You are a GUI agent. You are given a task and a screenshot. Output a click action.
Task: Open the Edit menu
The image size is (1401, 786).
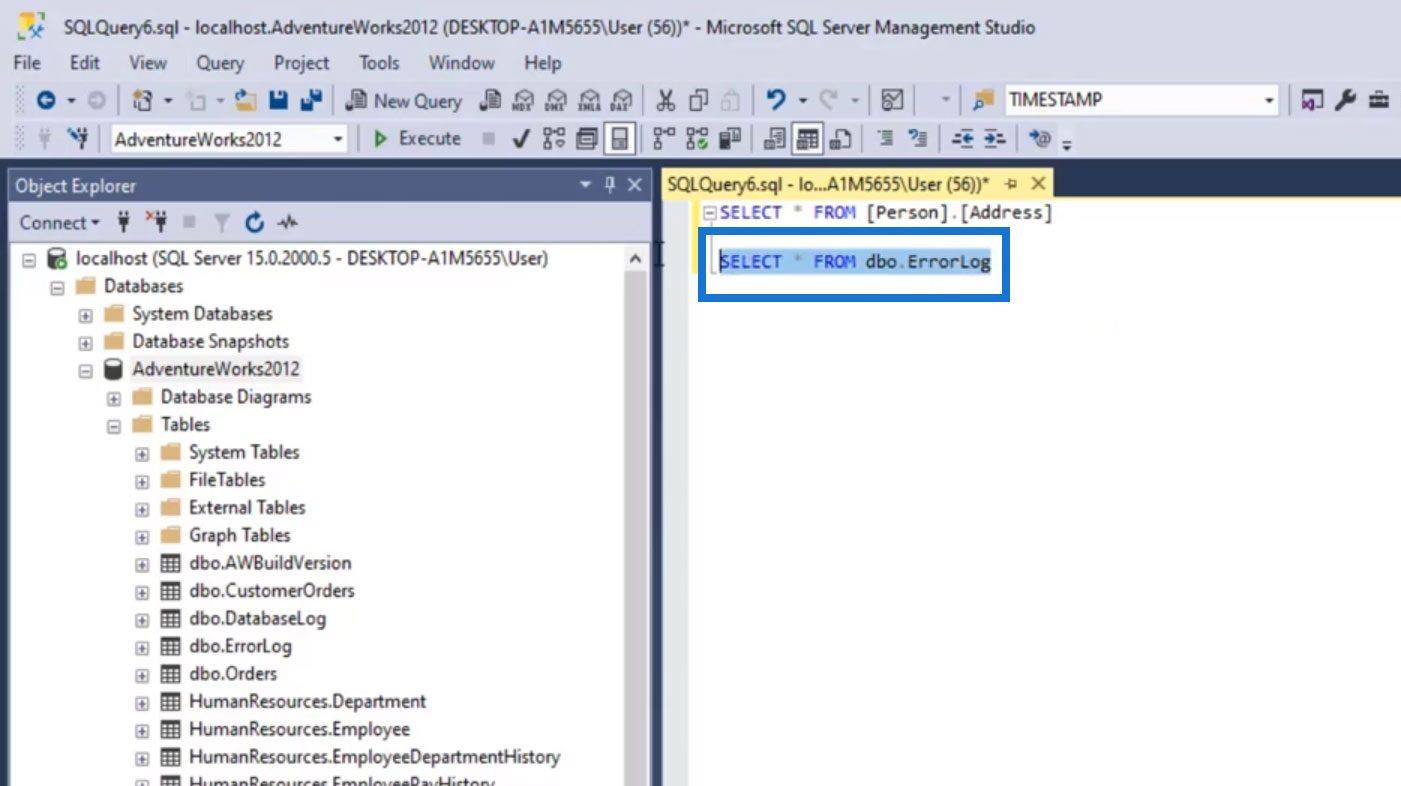pos(84,63)
